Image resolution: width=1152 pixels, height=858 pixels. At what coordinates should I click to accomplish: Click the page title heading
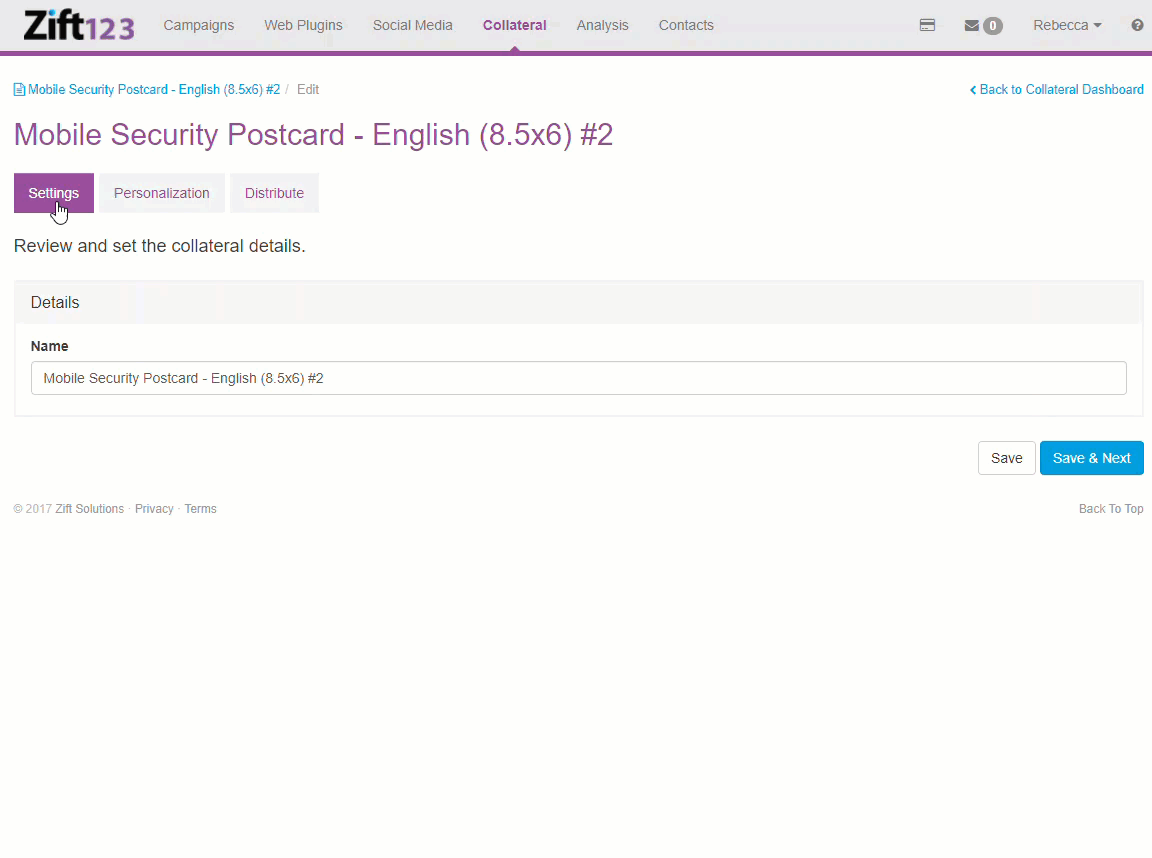[313, 135]
